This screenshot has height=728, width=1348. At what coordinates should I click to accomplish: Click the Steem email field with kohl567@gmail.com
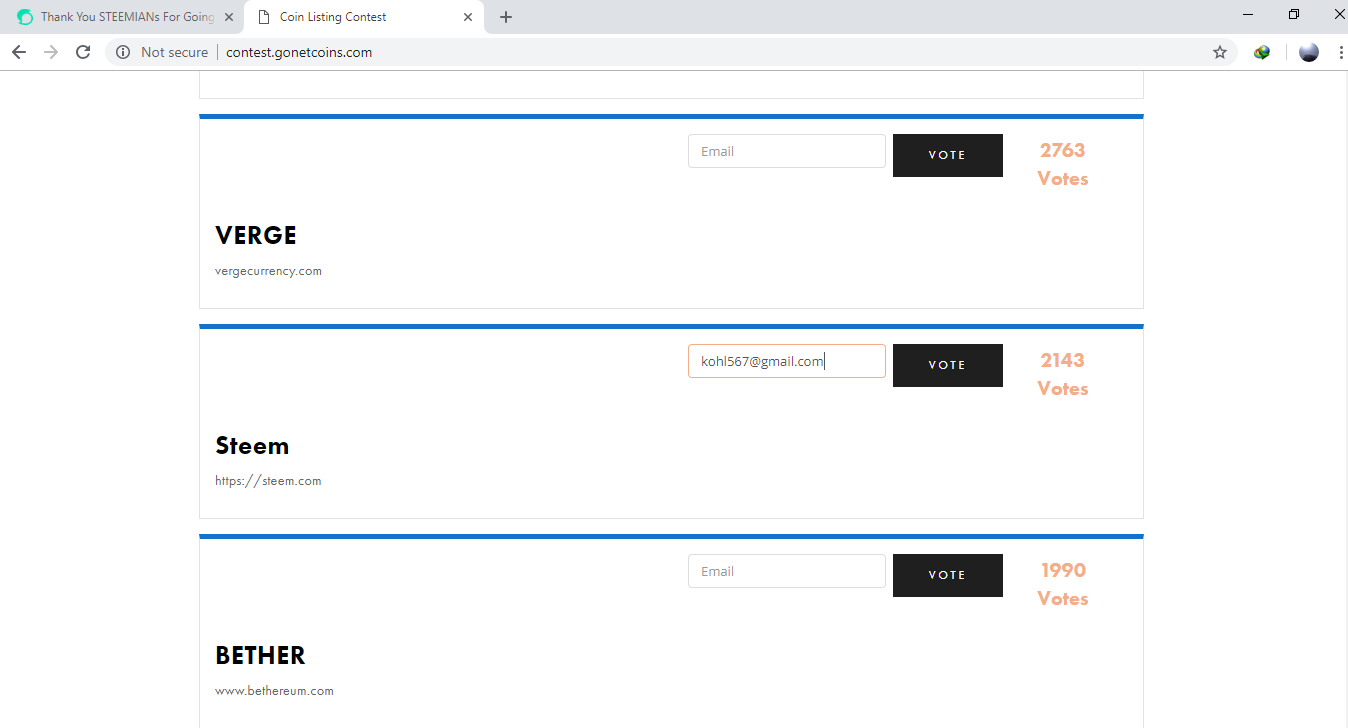click(x=787, y=361)
